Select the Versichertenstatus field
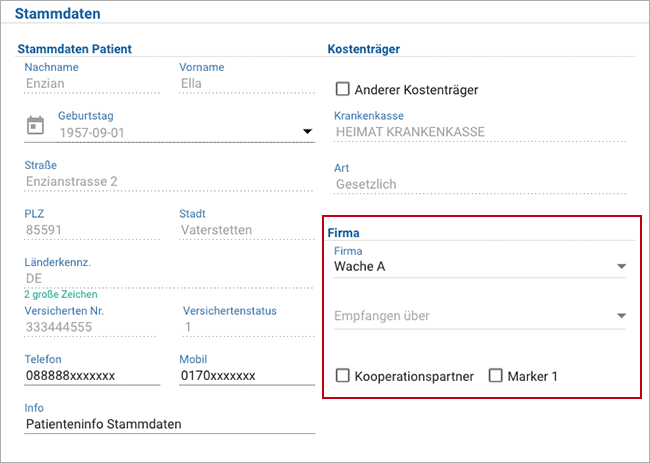 tap(249, 327)
